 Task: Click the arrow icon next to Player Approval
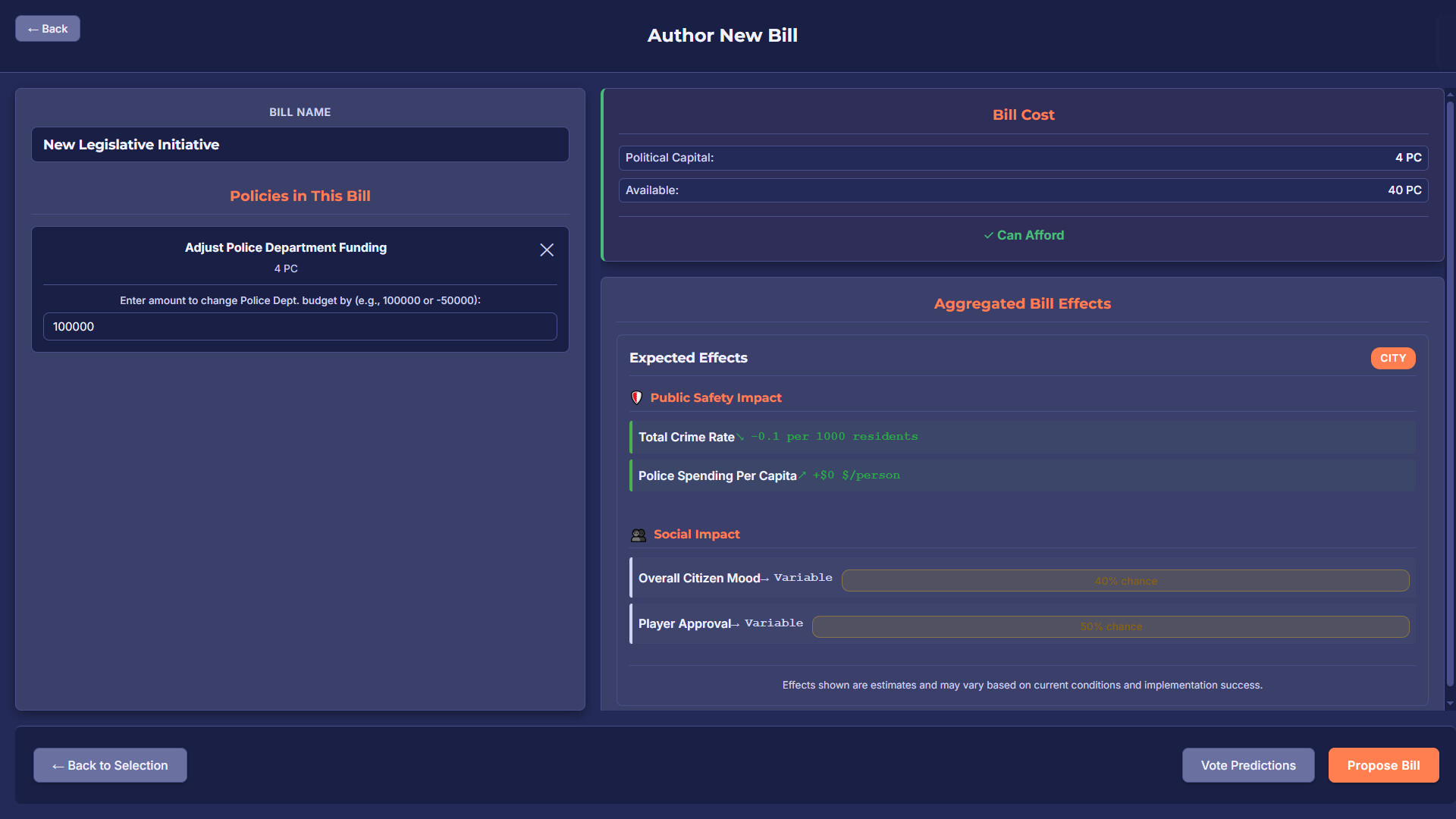coord(736,623)
